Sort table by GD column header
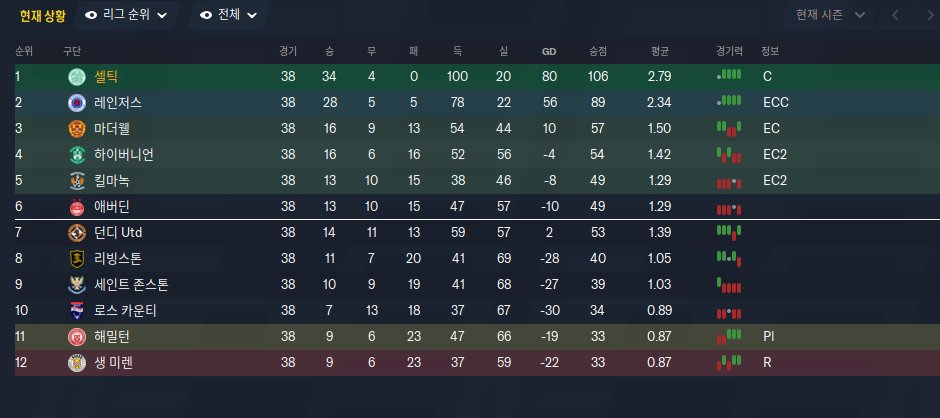940x418 pixels. 549,51
